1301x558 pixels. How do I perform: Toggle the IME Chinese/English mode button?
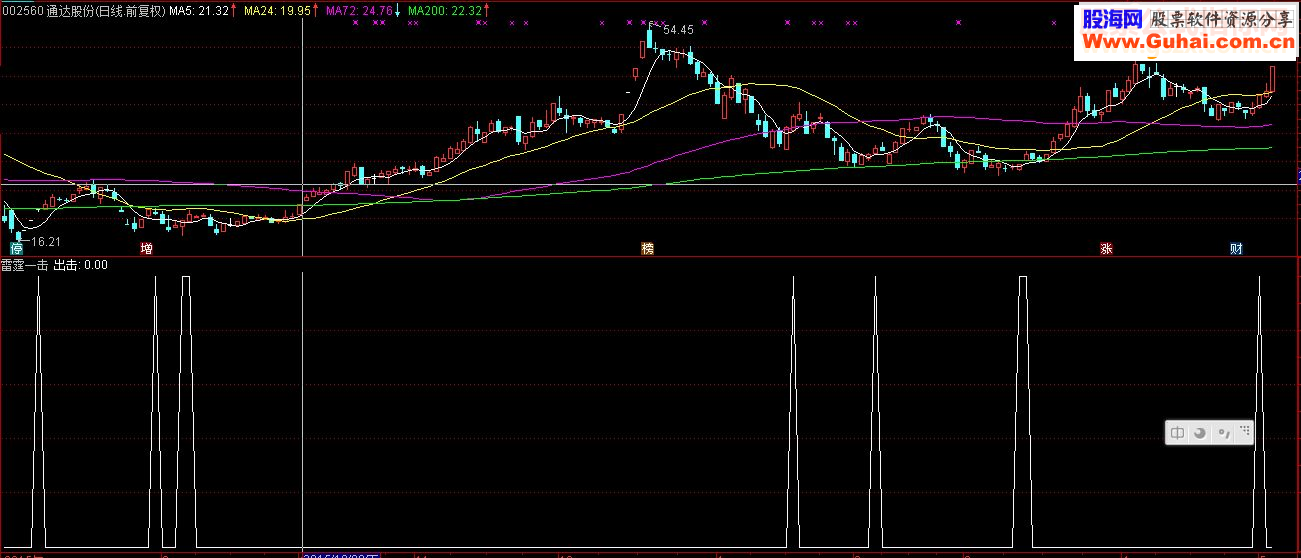[1178, 433]
